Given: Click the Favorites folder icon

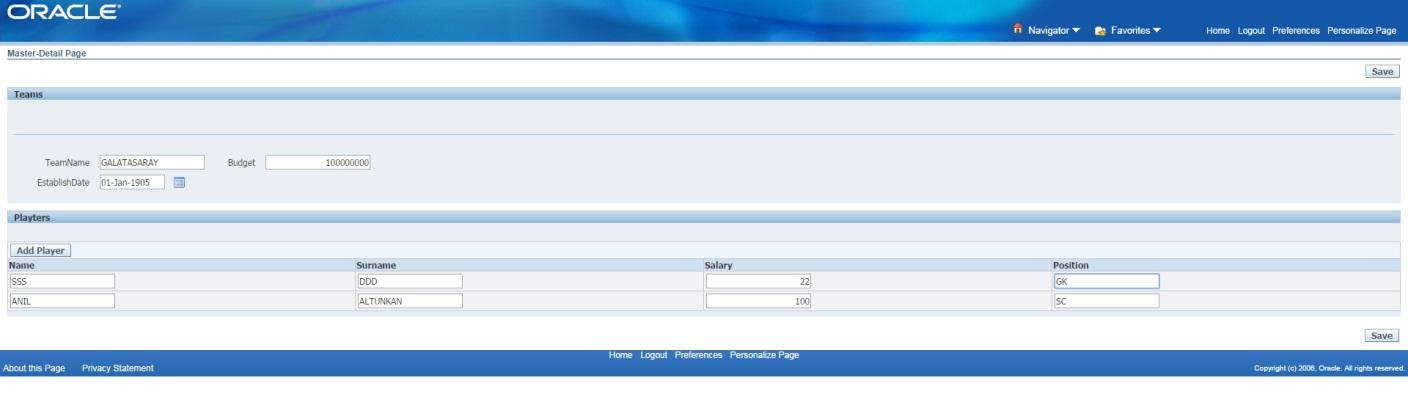Looking at the screenshot, I should (x=1099, y=31).
